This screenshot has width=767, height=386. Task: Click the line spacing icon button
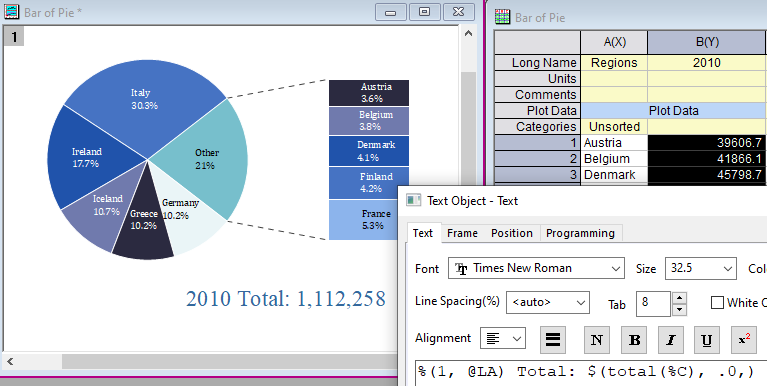point(553,340)
